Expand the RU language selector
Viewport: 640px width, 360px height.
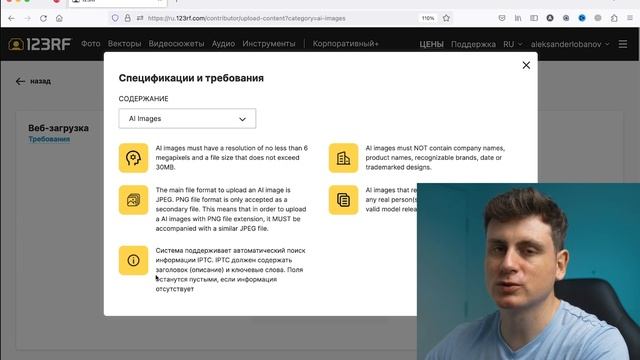coord(513,44)
